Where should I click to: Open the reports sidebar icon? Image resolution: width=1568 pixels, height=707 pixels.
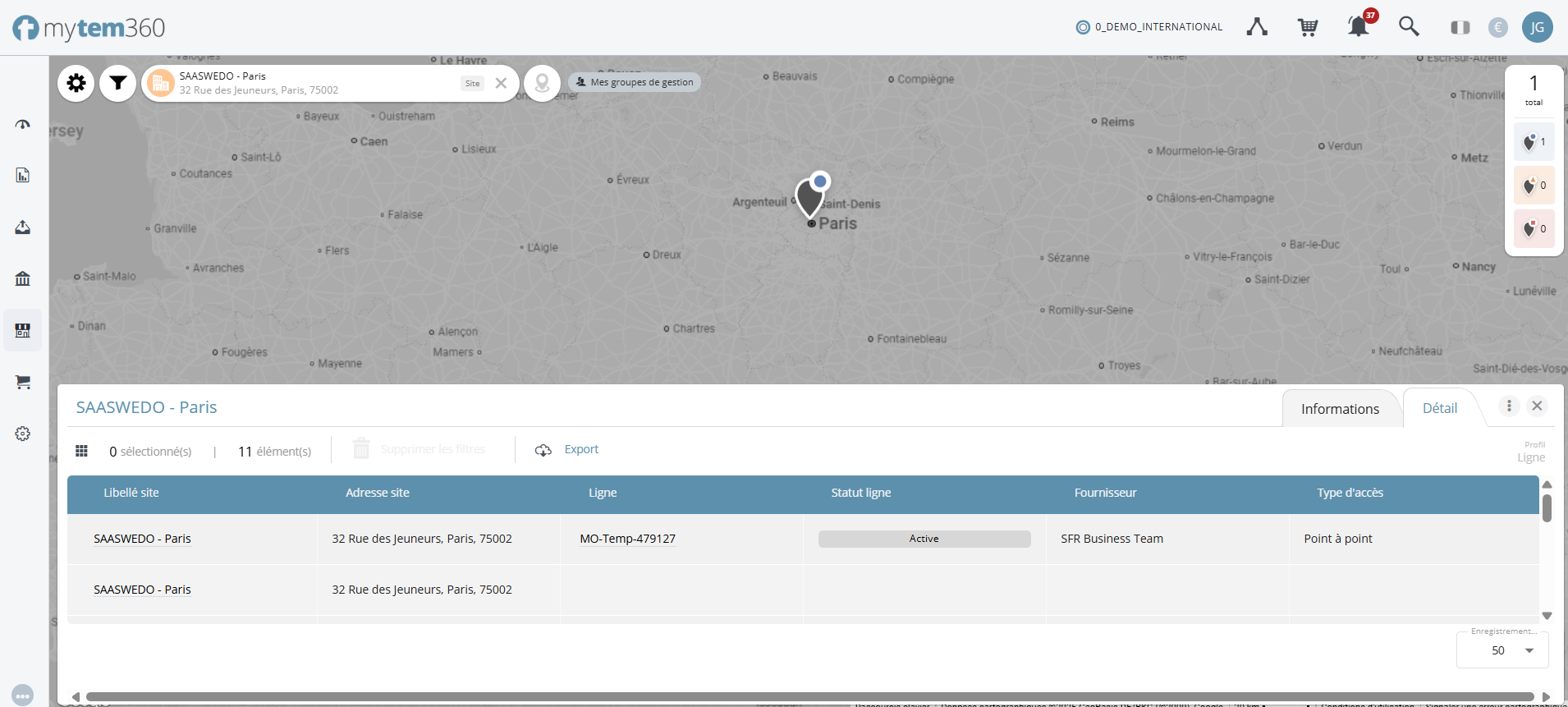[23, 176]
